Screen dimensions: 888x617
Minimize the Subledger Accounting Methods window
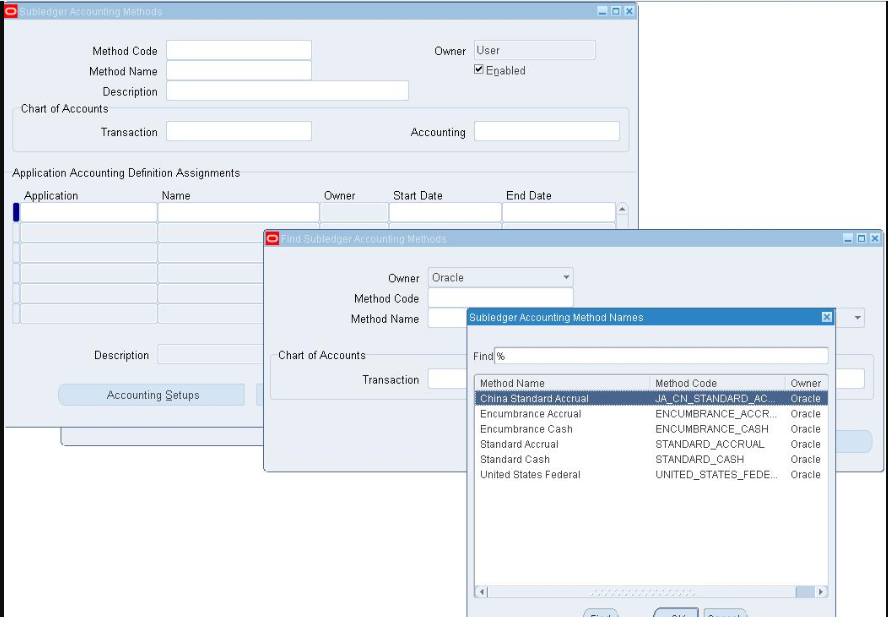pyautogui.click(x=602, y=11)
